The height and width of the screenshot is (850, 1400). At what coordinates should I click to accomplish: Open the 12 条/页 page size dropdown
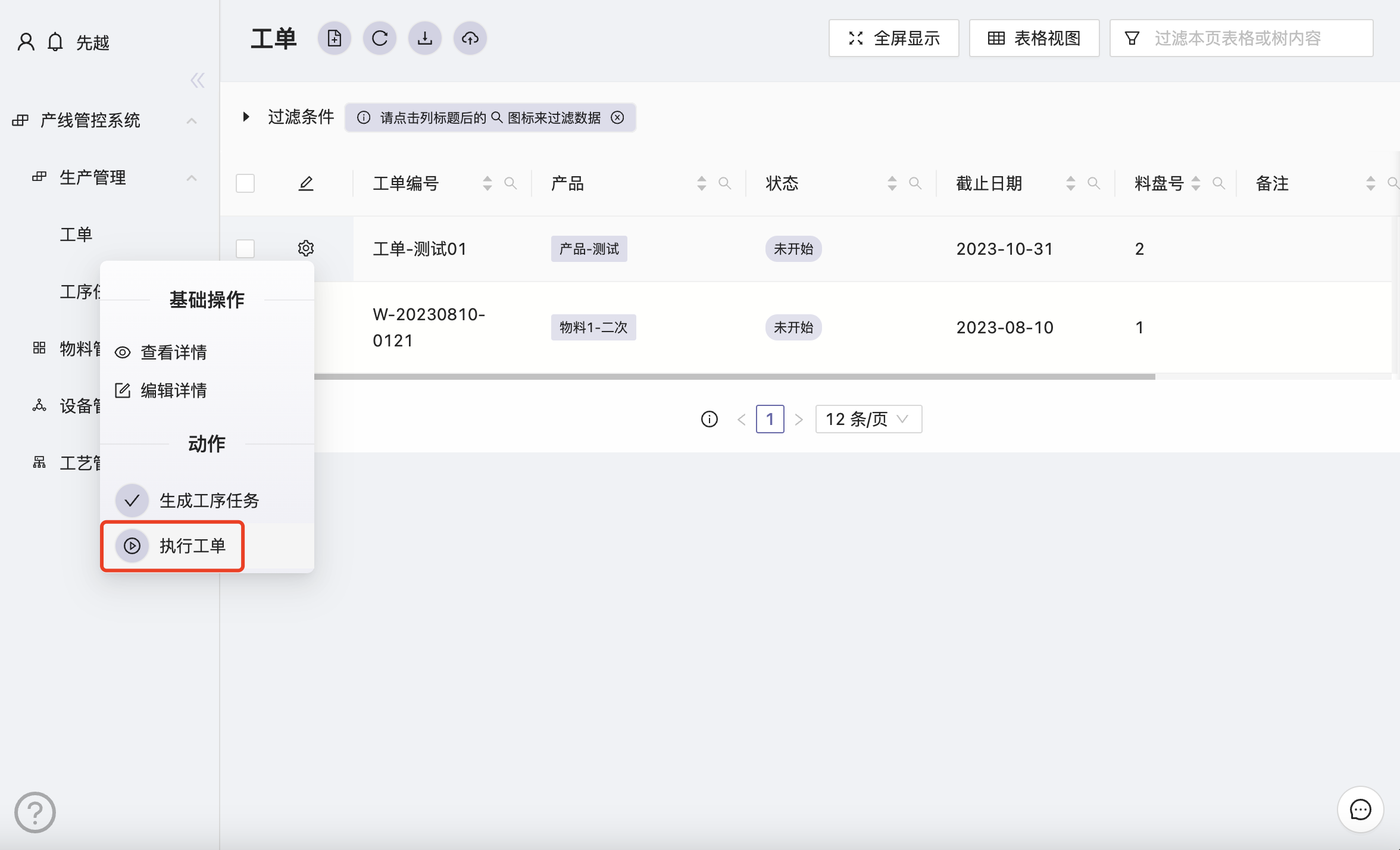point(868,419)
